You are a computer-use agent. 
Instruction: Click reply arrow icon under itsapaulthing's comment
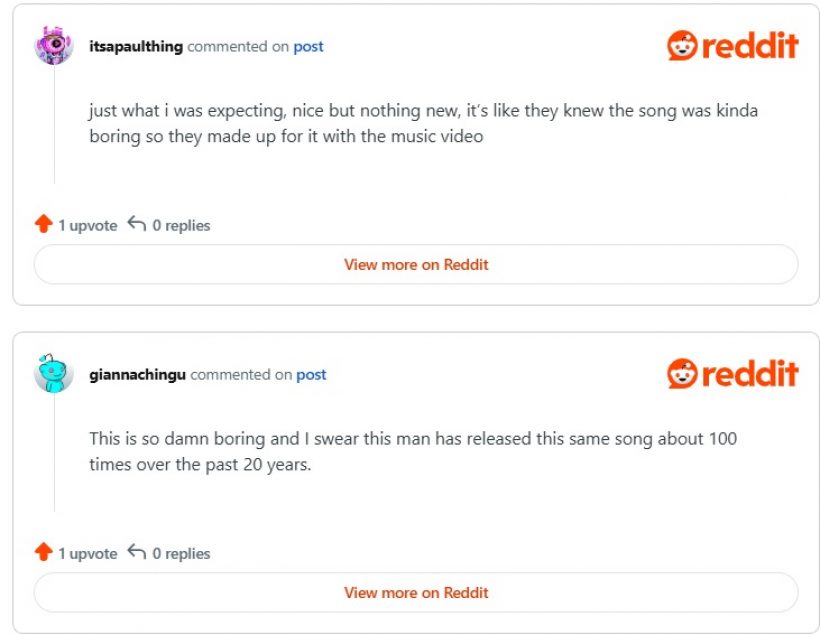pyautogui.click(x=137, y=224)
